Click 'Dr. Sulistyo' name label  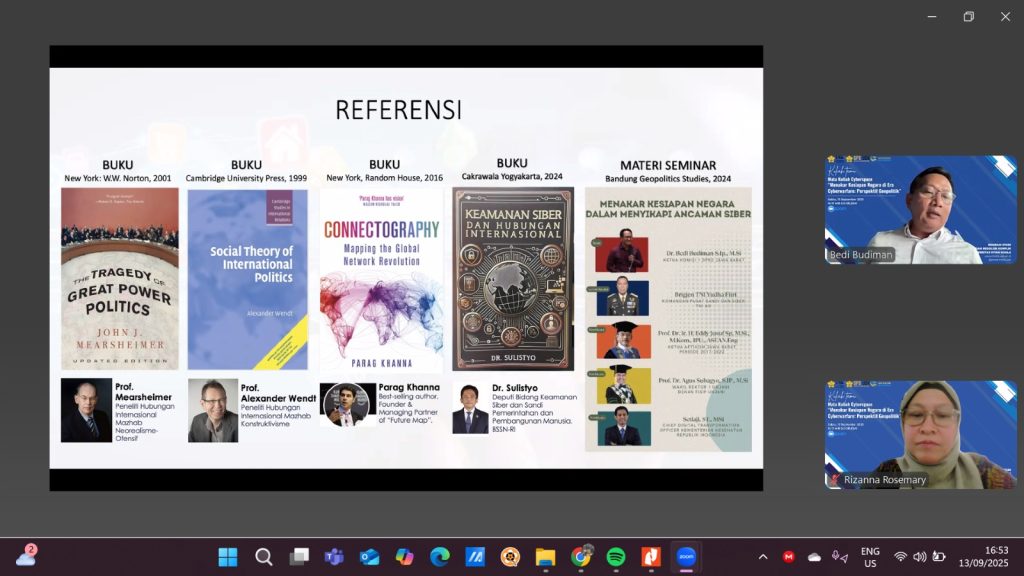[515, 388]
